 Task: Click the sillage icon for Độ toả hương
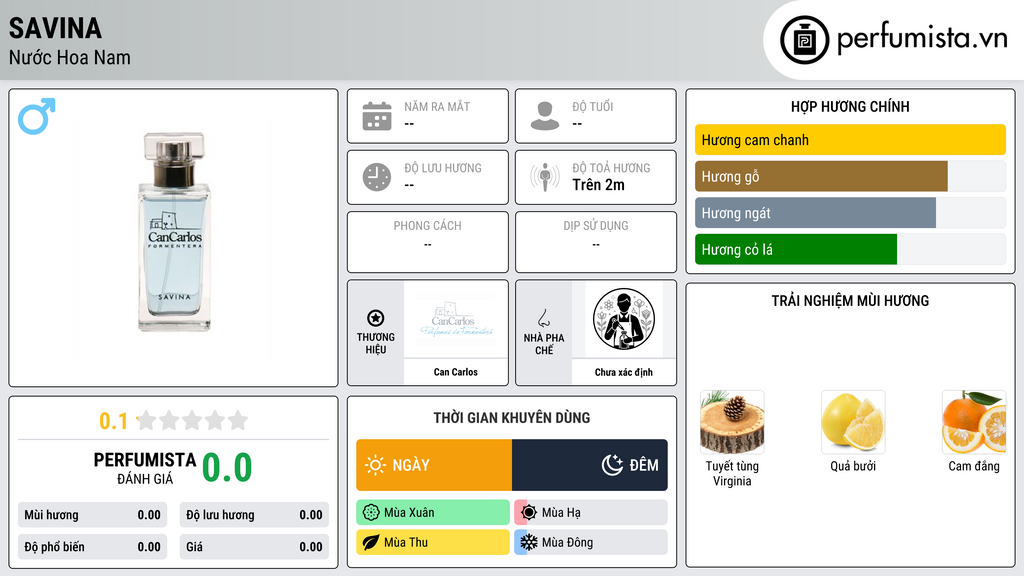545,177
